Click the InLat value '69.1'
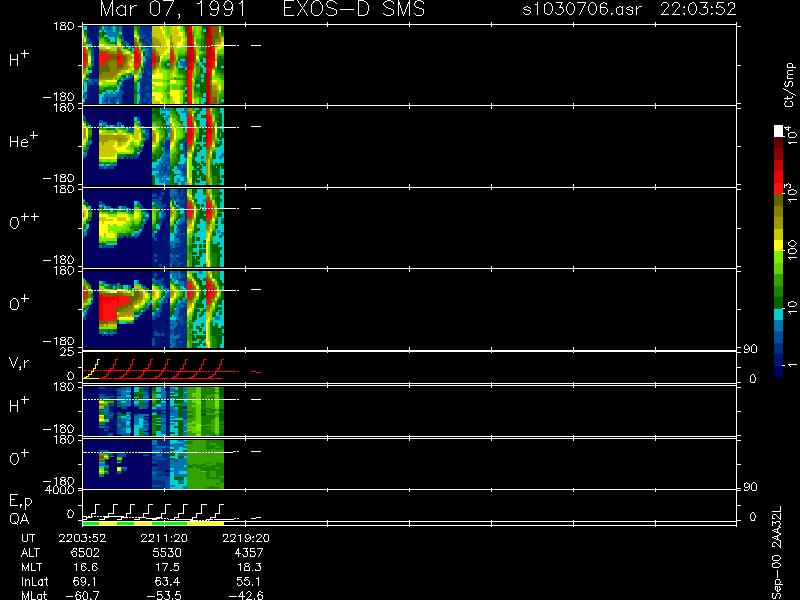 [x=86, y=581]
